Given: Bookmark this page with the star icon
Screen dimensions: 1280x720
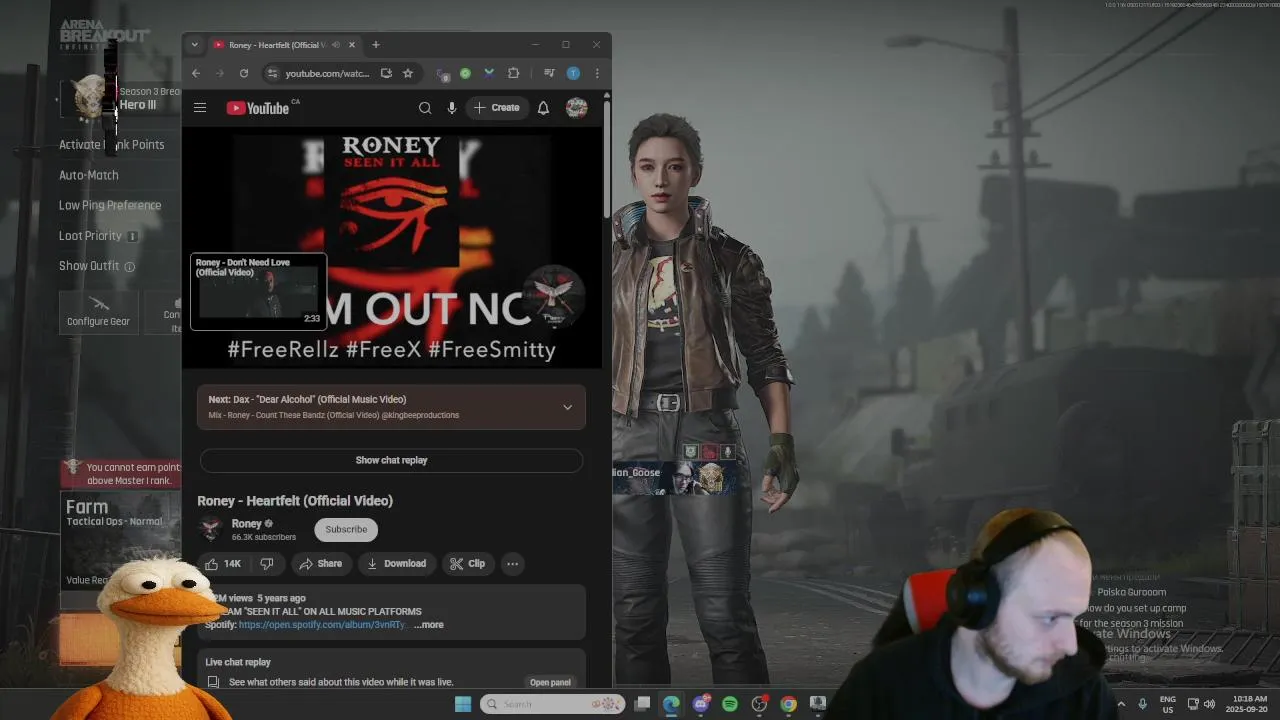Looking at the screenshot, I should point(408,73).
